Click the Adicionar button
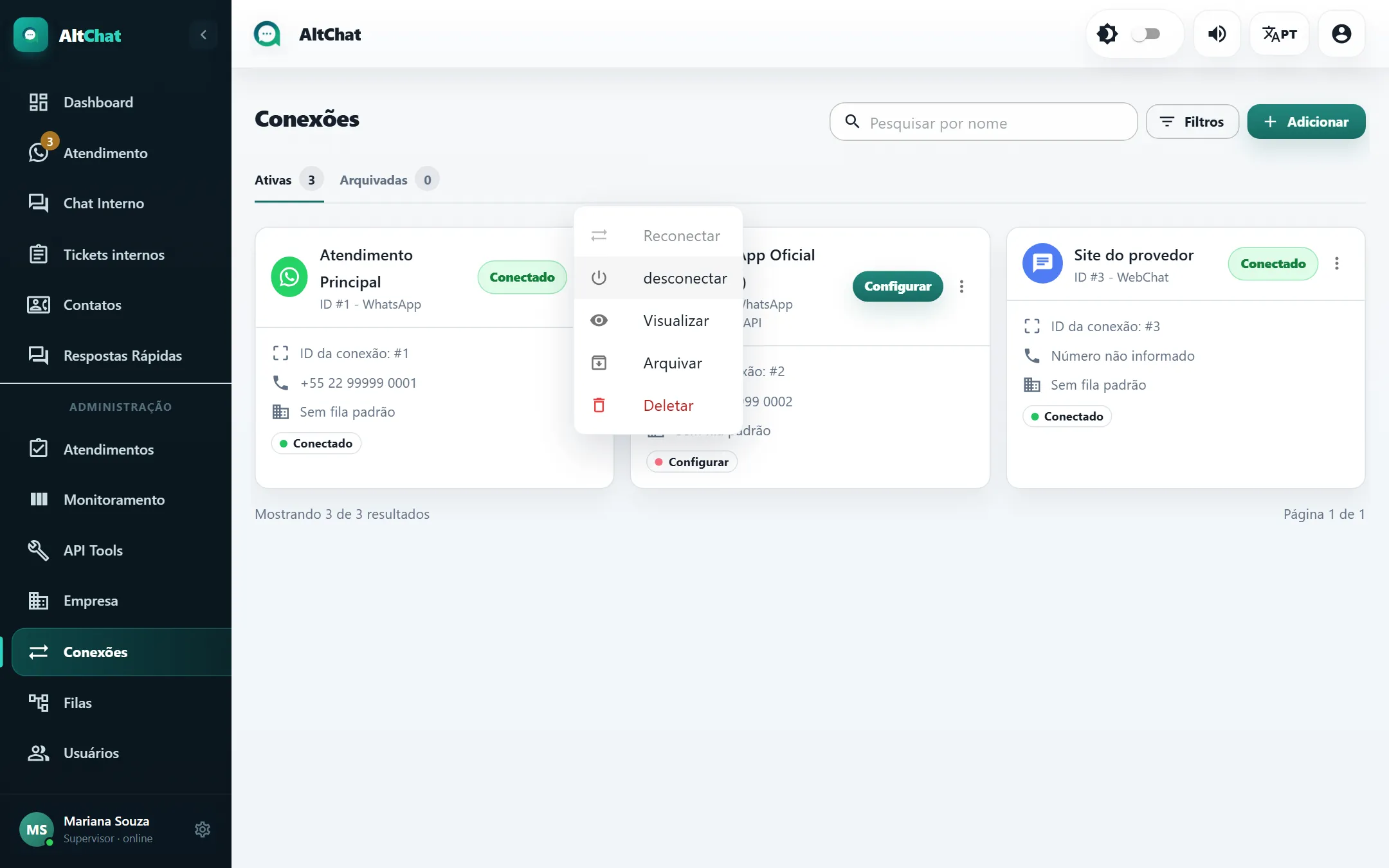Screen dimensions: 1389x868 click(1306, 122)
